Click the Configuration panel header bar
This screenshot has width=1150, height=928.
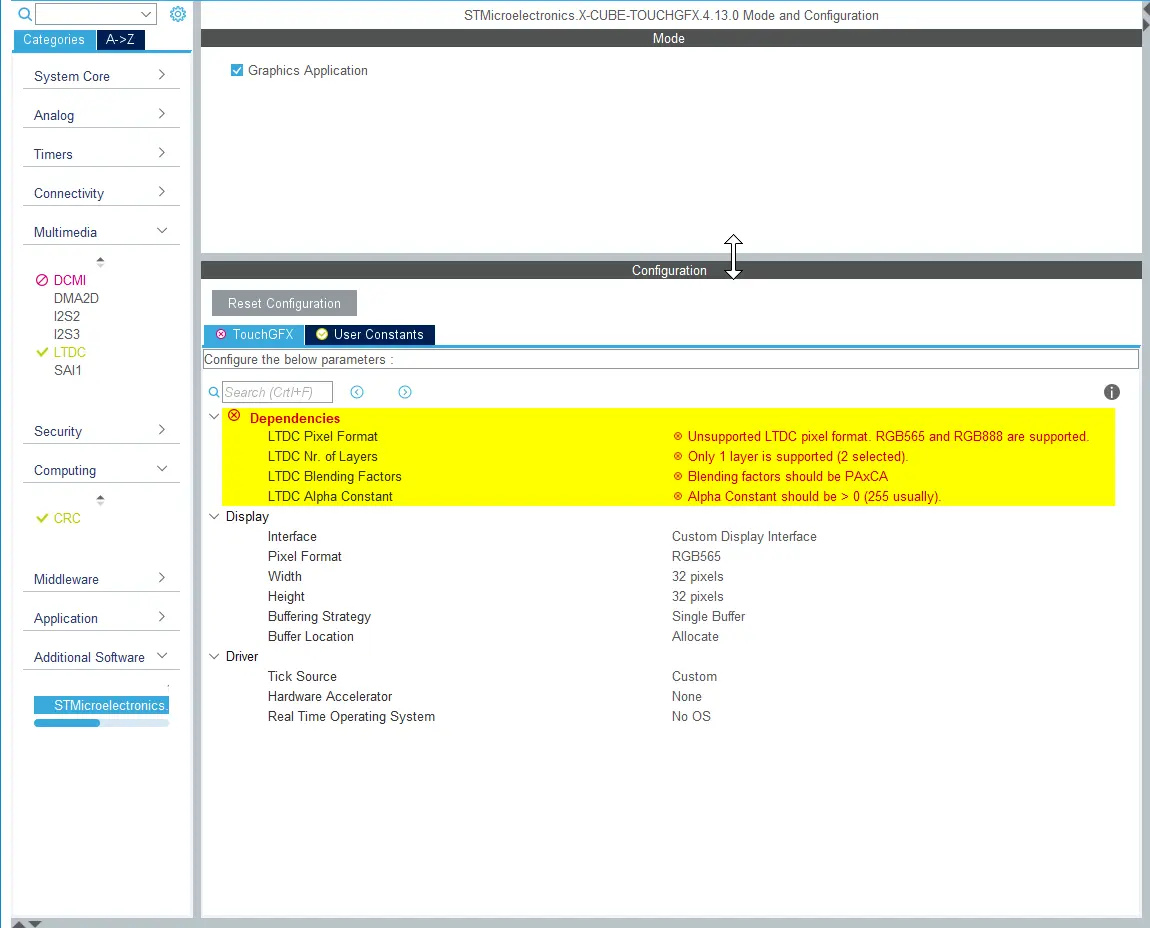pyautogui.click(x=670, y=270)
